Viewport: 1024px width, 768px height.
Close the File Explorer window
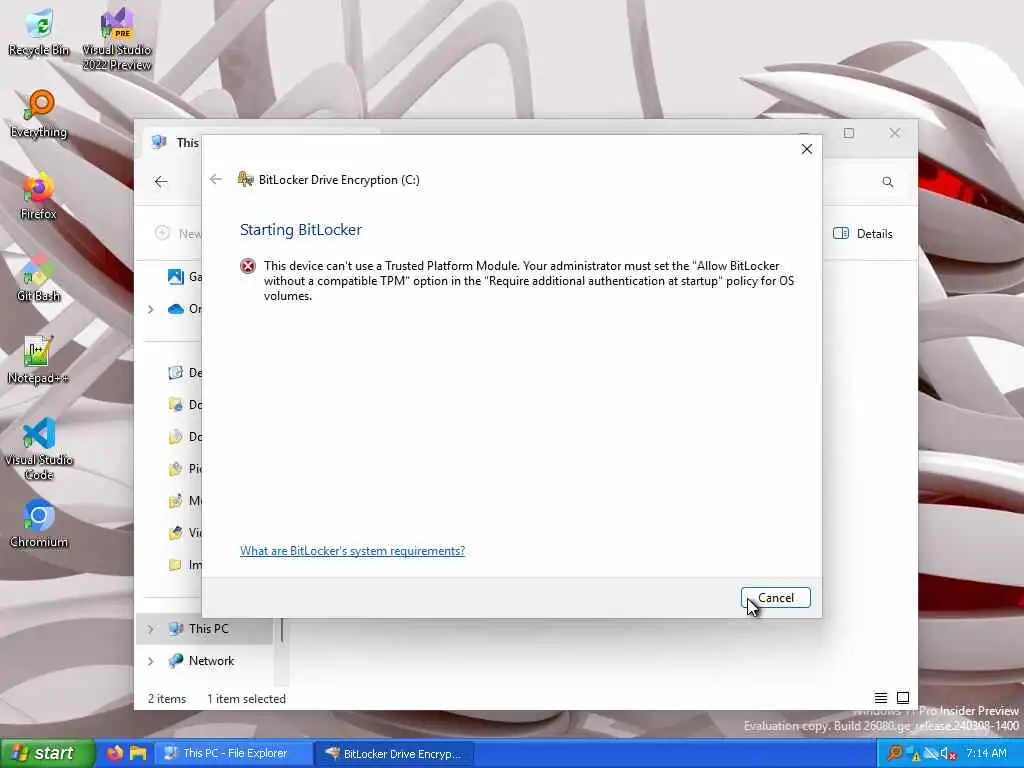pyautogui.click(x=895, y=133)
